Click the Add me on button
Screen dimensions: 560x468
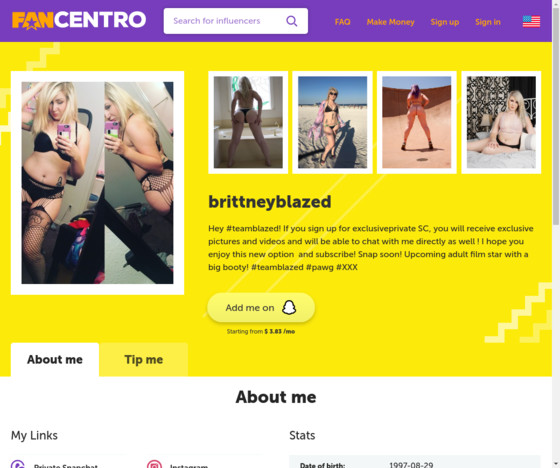click(x=261, y=308)
